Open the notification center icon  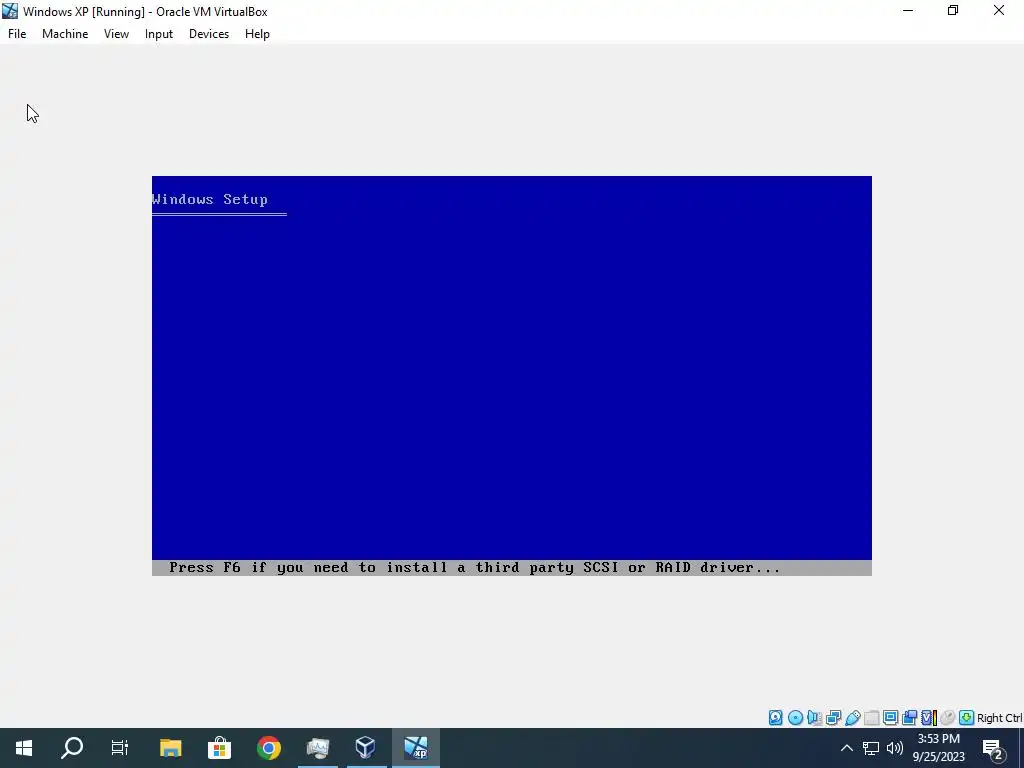click(x=993, y=748)
